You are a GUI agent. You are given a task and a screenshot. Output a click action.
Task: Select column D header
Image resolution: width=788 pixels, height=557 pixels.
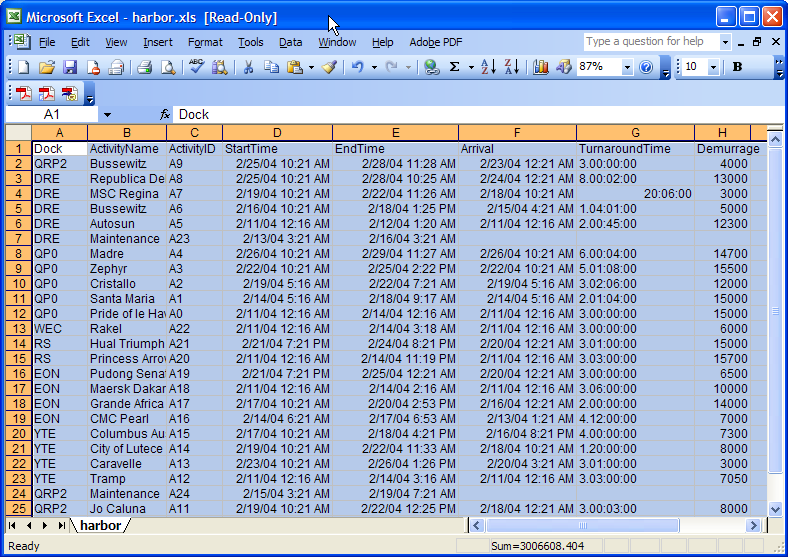coord(277,133)
